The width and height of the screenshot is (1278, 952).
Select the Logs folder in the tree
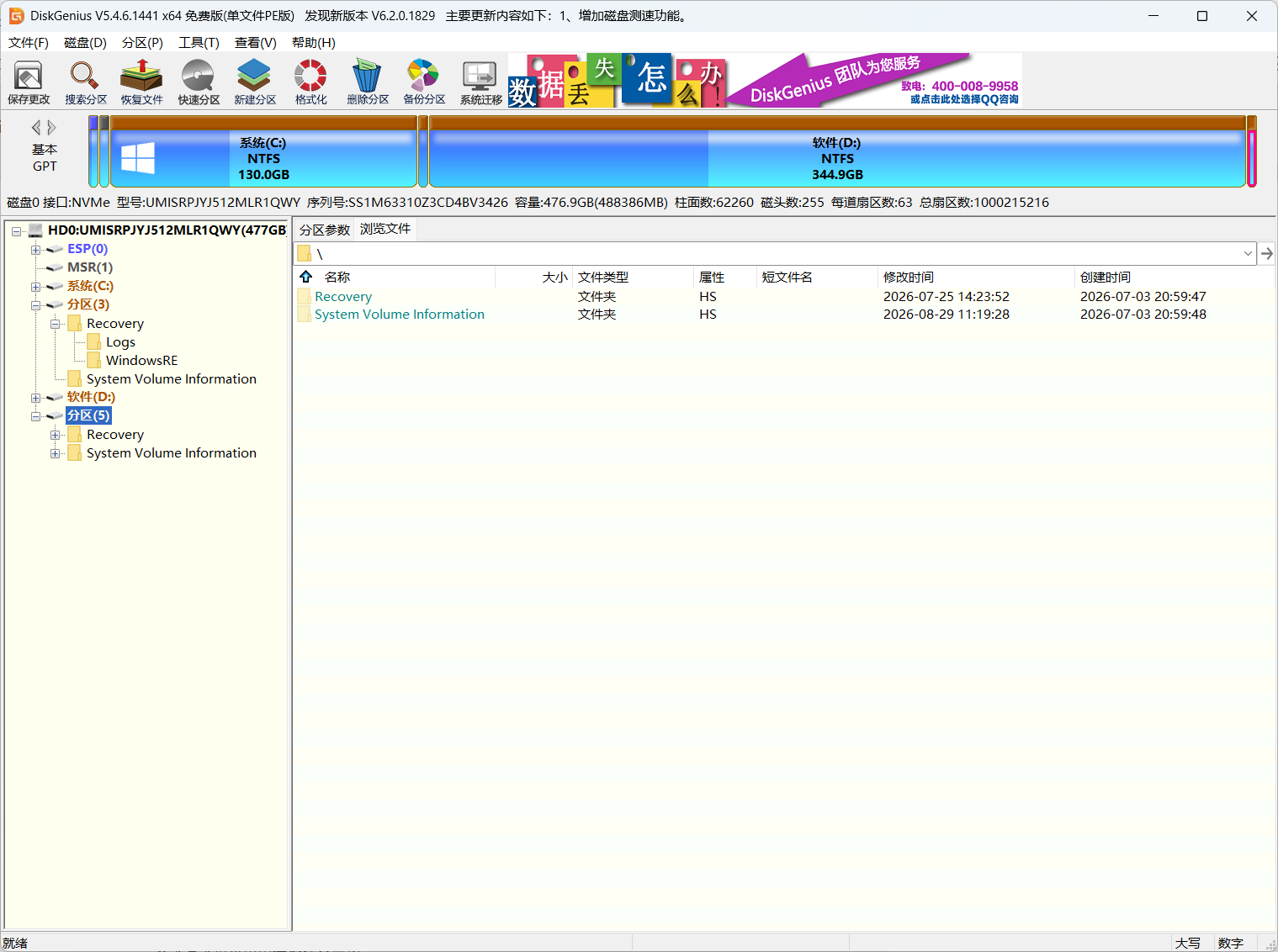(x=120, y=341)
